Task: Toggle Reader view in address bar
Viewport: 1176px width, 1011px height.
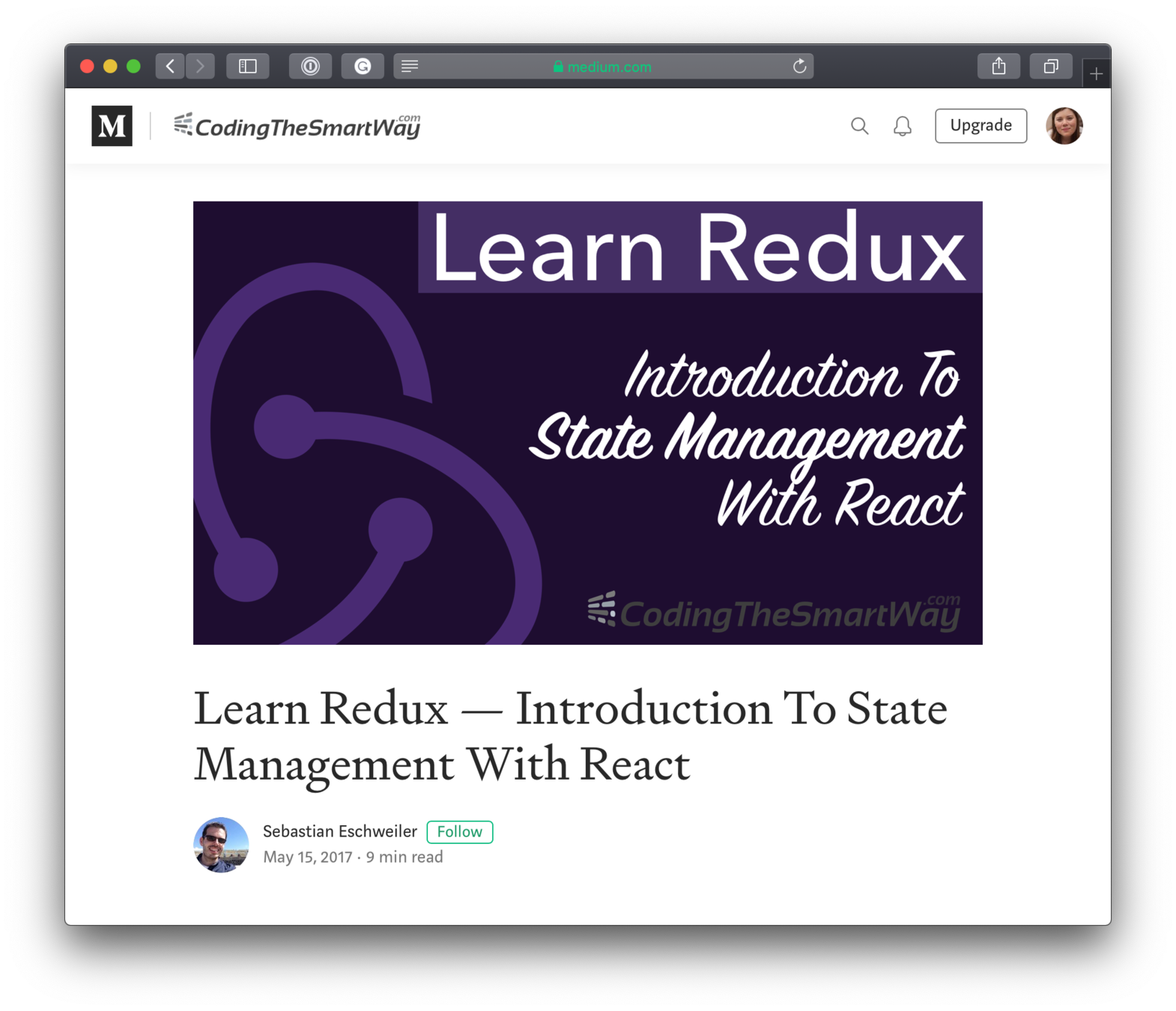Action: (x=410, y=67)
